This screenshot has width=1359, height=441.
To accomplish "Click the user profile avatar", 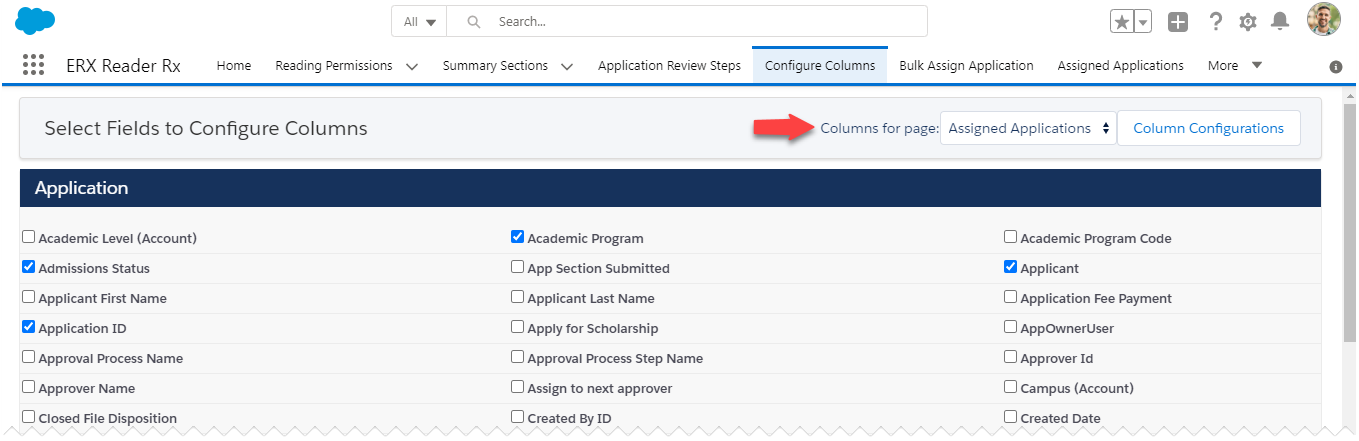I will (x=1323, y=19).
